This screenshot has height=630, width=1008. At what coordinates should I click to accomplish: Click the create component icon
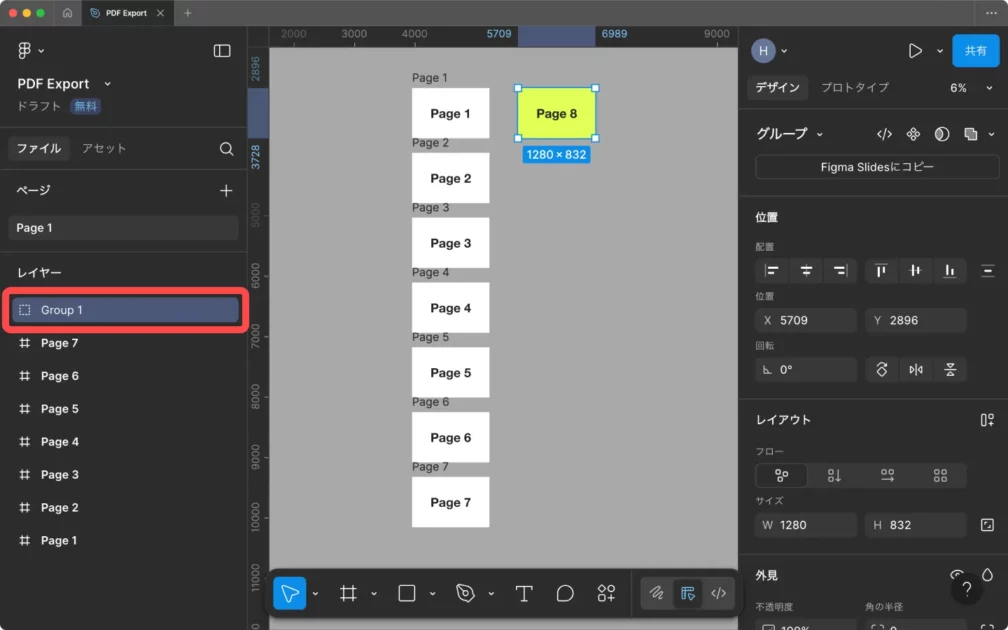[x=913, y=134]
